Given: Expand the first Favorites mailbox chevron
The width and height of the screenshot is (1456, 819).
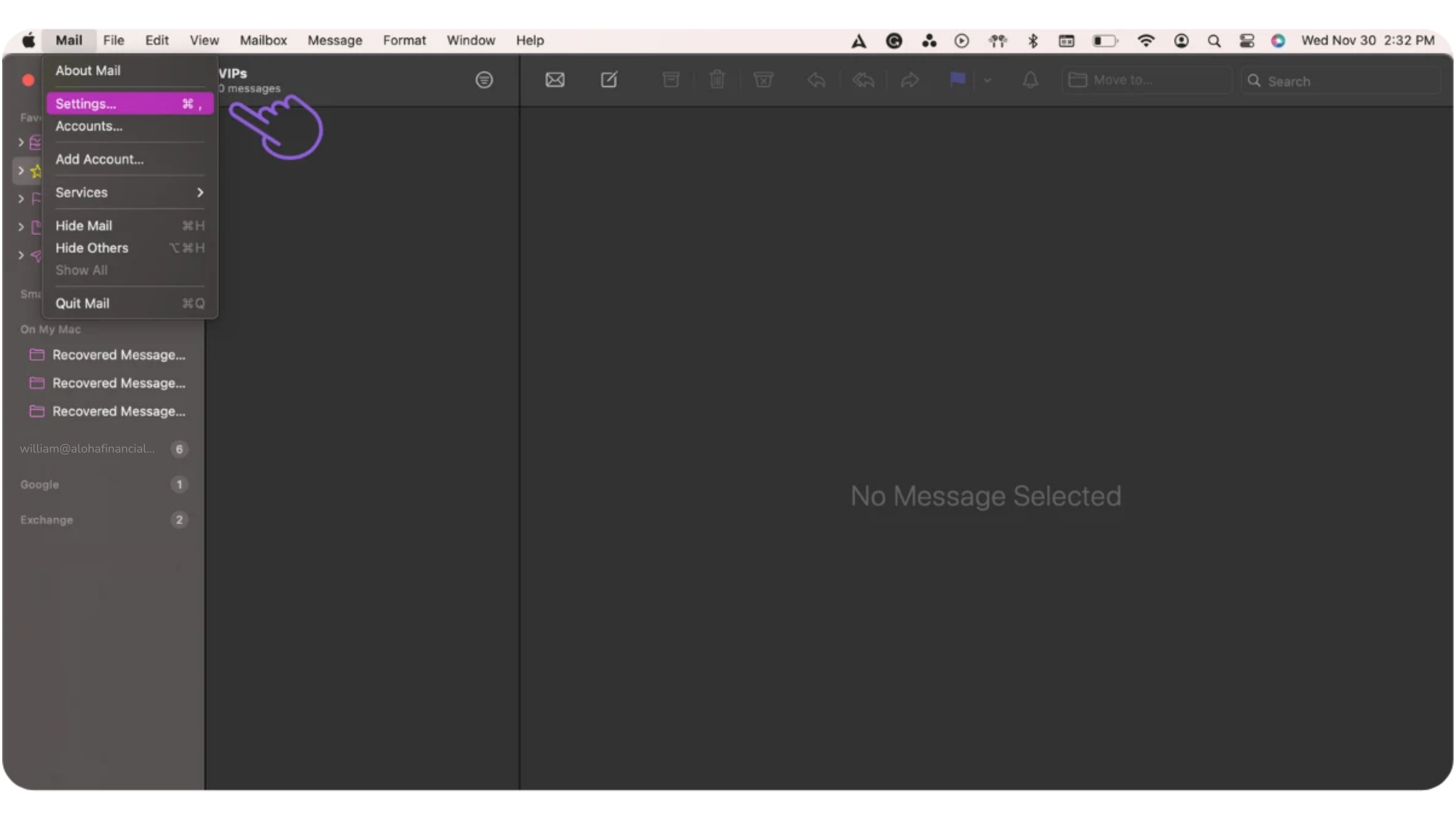Looking at the screenshot, I should (x=21, y=142).
